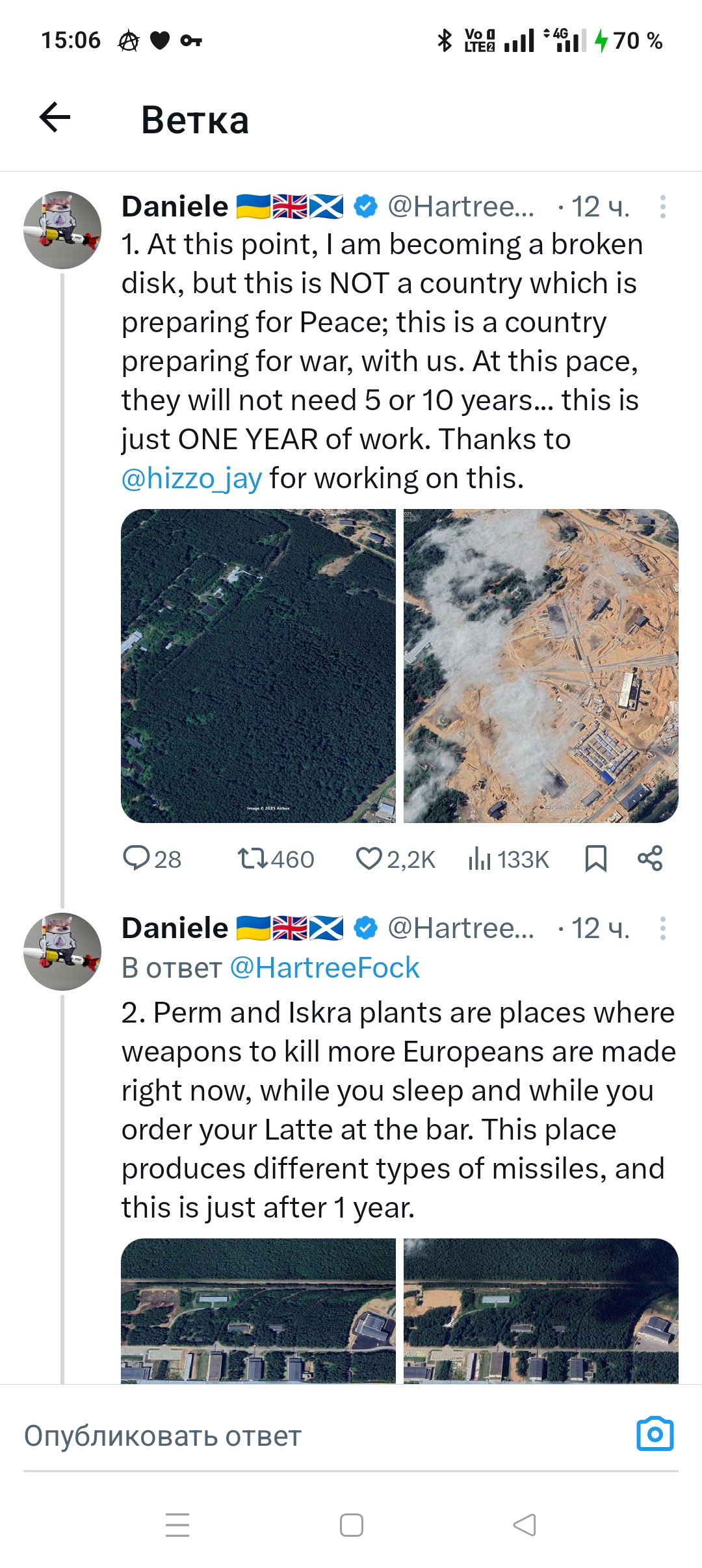The image size is (702, 1568).
Task: Open the @HartreeFock reply-to link
Action: (324, 968)
